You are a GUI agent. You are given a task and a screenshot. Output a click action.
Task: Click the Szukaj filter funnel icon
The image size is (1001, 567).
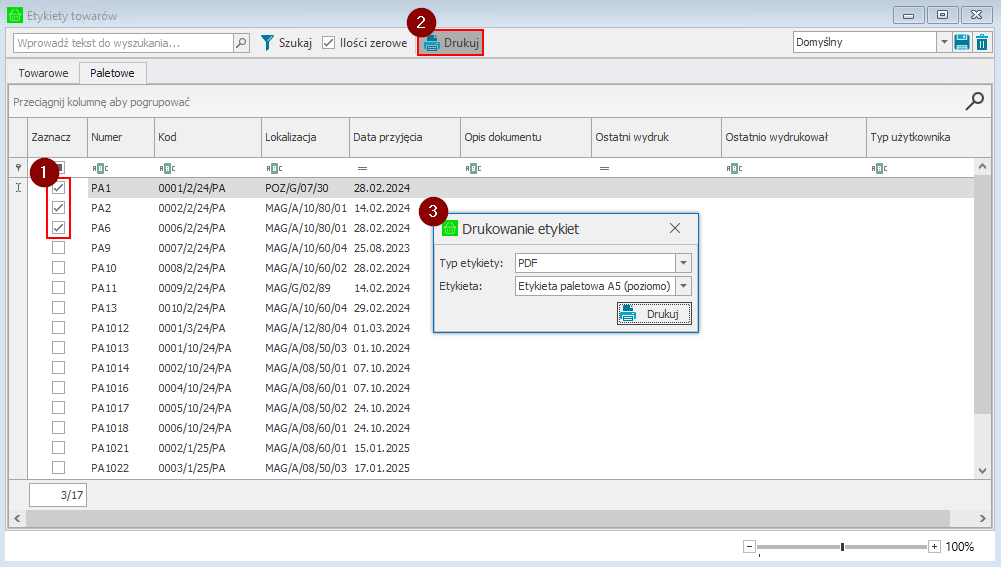pyautogui.click(x=268, y=43)
